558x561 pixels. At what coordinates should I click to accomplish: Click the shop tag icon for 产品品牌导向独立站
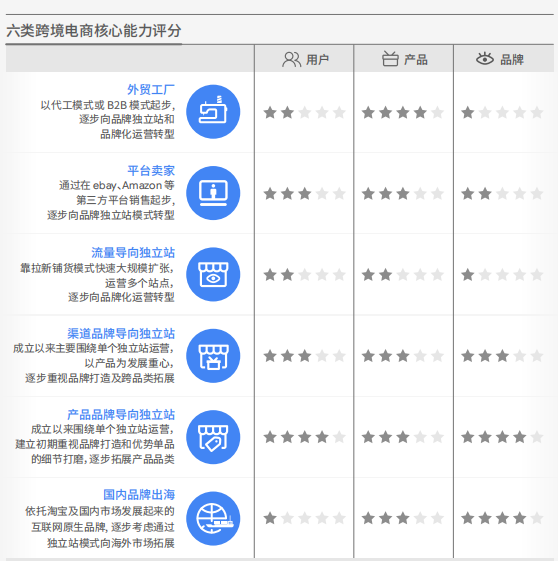(213, 437)
